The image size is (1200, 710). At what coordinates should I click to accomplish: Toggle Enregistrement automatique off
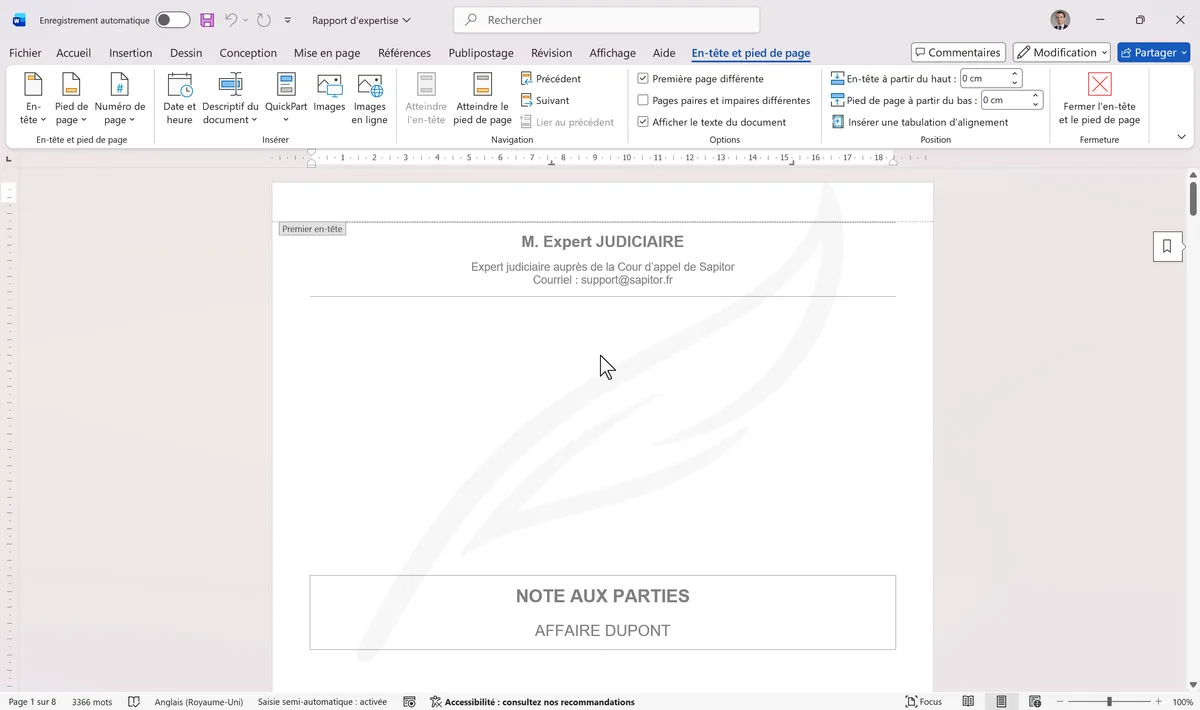171,19
